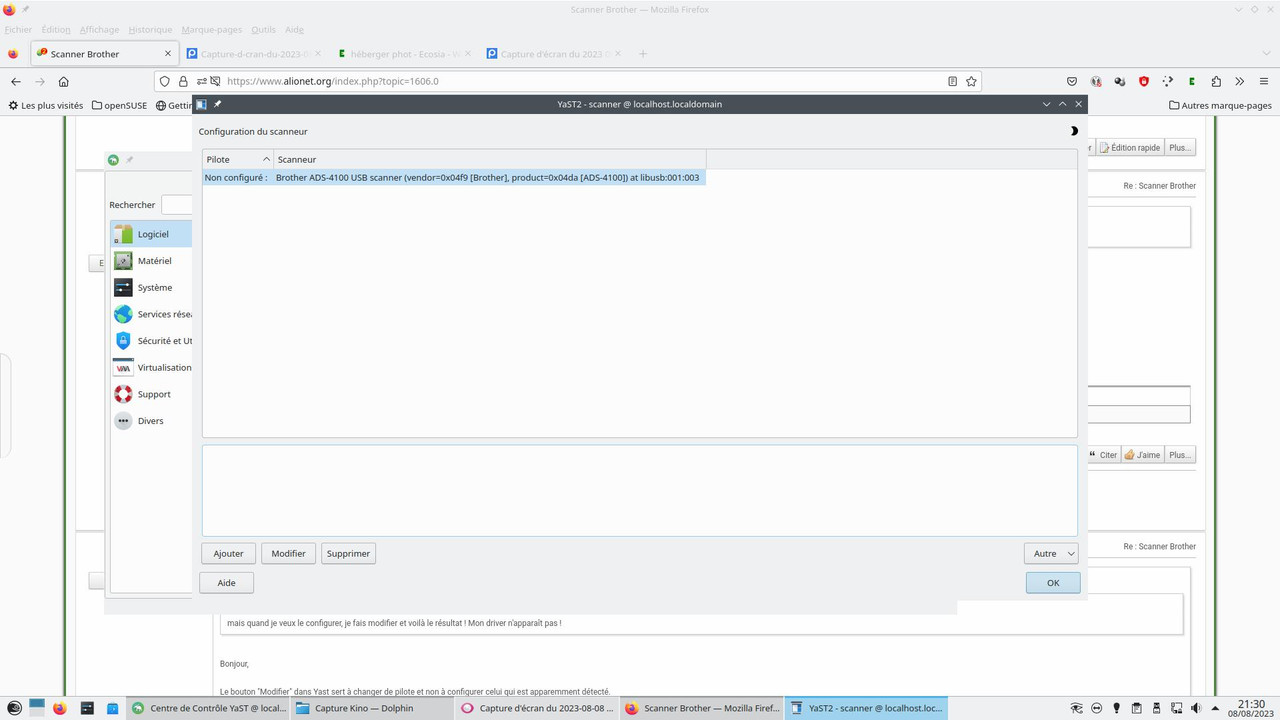Focus the Rechercher field in YaST control center
Viewport: 1280px width, 720px height.
click(x=177, y=205)
